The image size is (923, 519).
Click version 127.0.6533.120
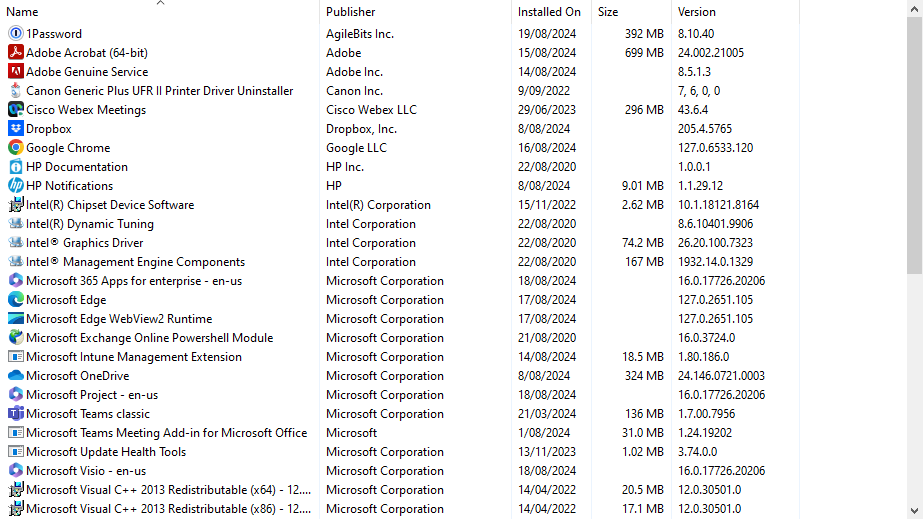point(715,148)
